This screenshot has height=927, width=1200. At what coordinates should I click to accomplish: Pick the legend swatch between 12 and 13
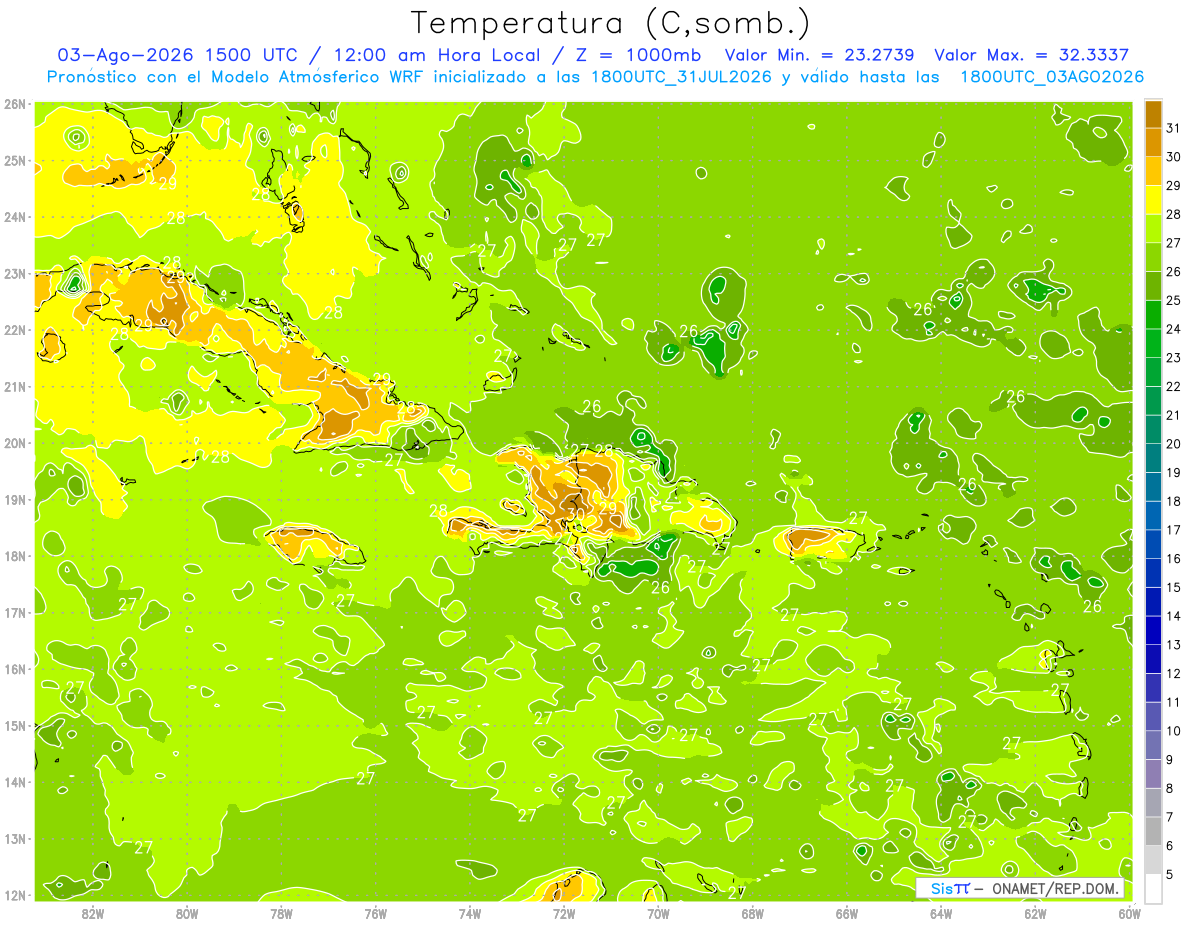(1153, 659)
